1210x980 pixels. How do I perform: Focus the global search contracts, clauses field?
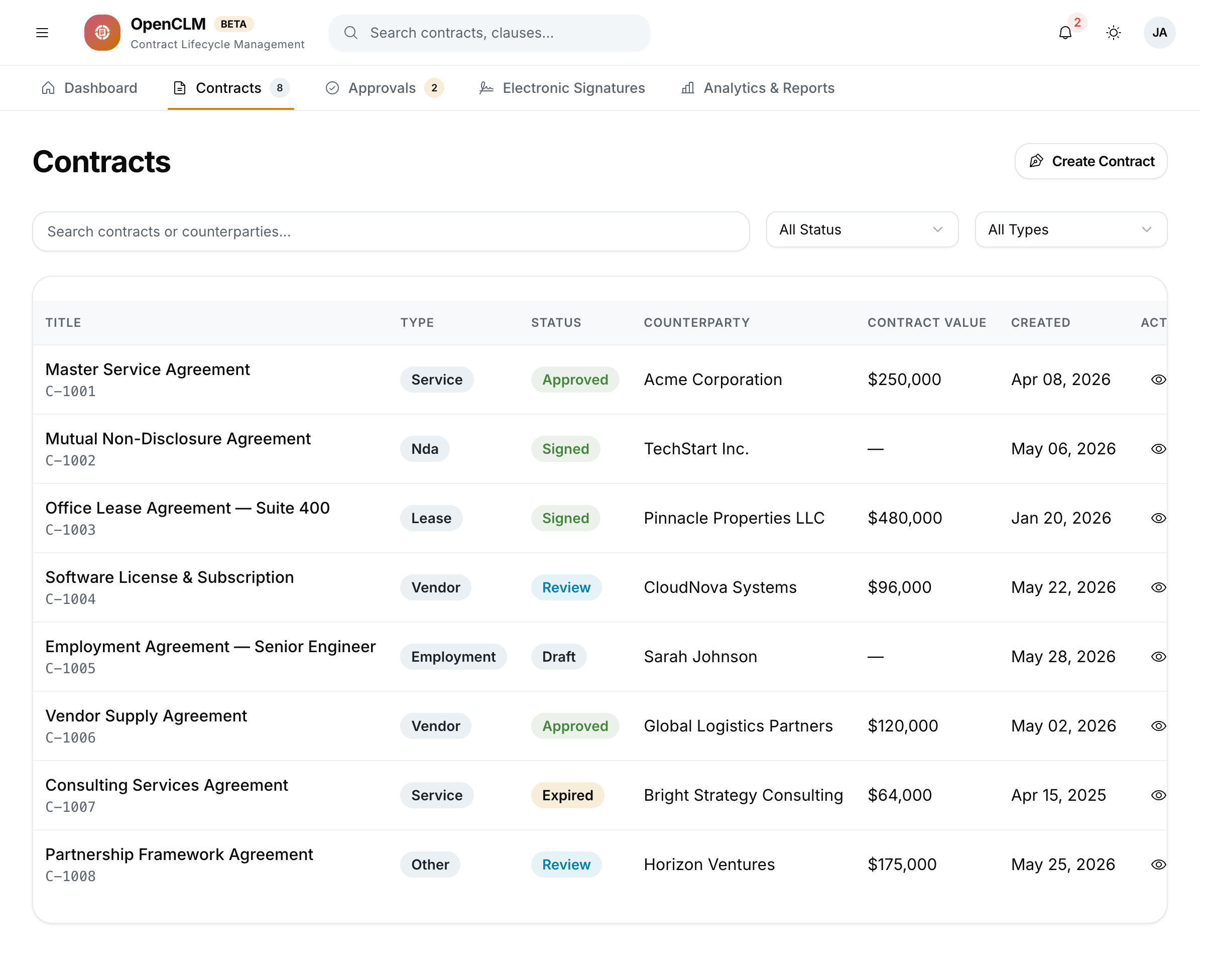click(489, 33)
